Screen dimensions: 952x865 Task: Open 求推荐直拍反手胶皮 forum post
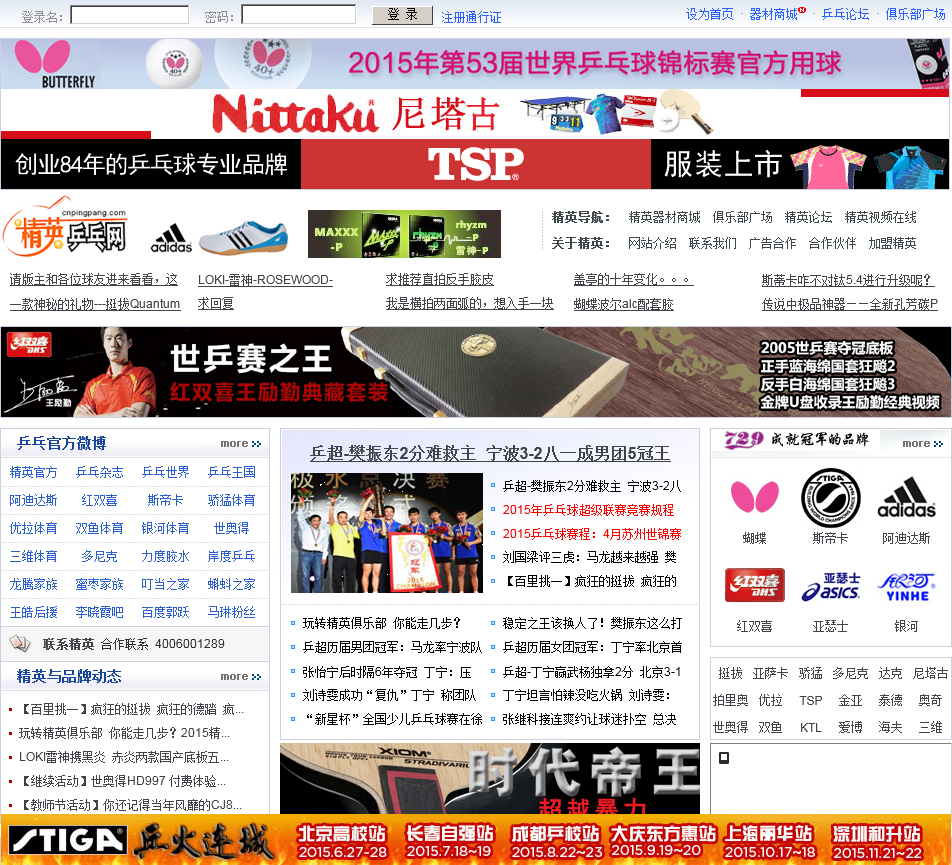point(440,280)
